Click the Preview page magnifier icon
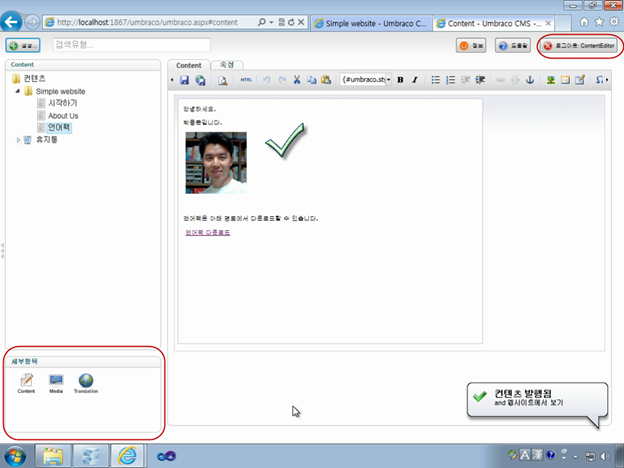Viewport: 624px width, 468px height. (x=222, y=80)
